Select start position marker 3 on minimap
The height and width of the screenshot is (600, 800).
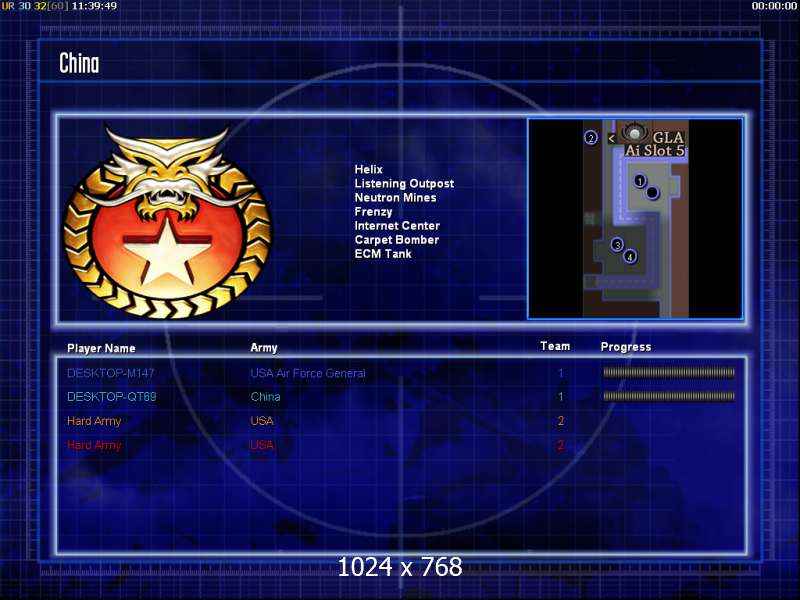point(617,245)
